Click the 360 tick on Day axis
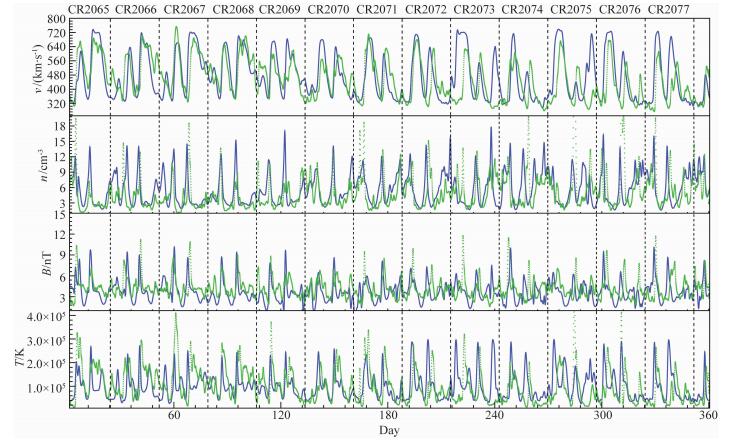 pos(708,415)
